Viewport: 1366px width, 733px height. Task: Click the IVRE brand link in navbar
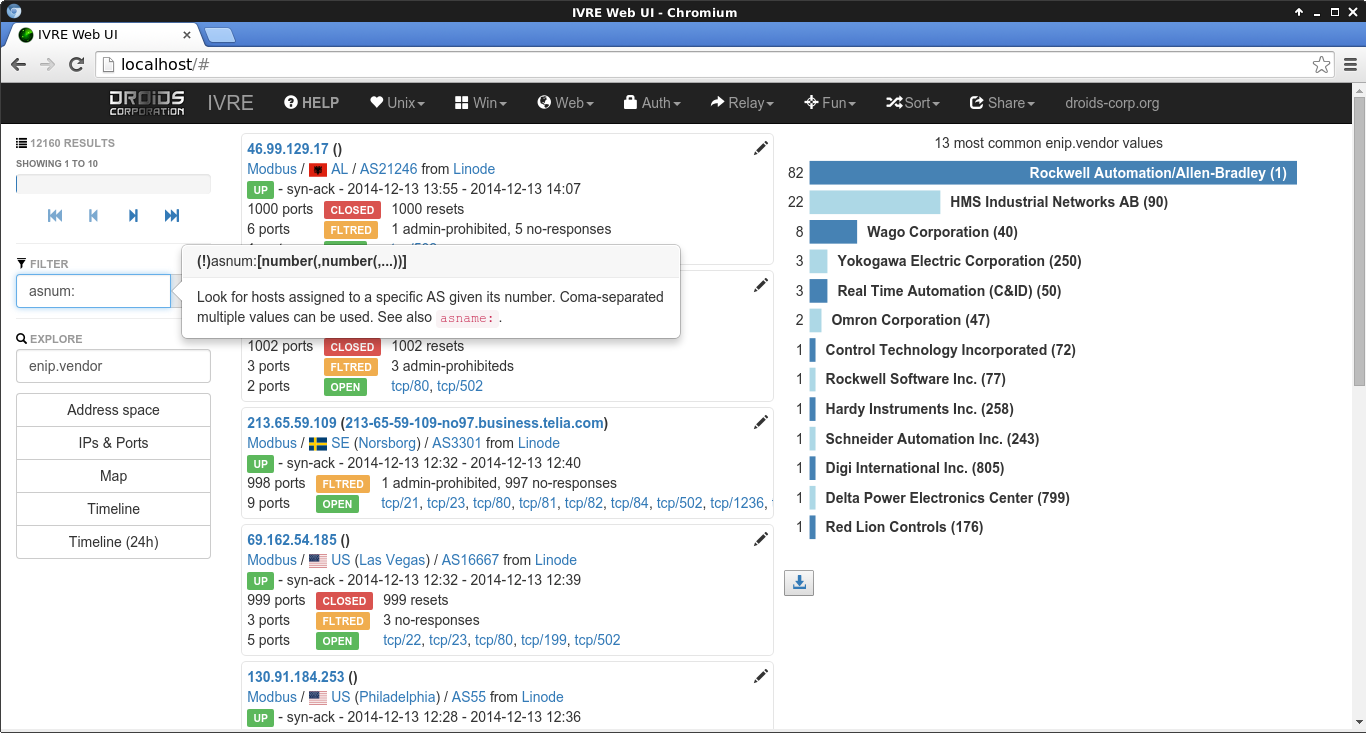230,103
